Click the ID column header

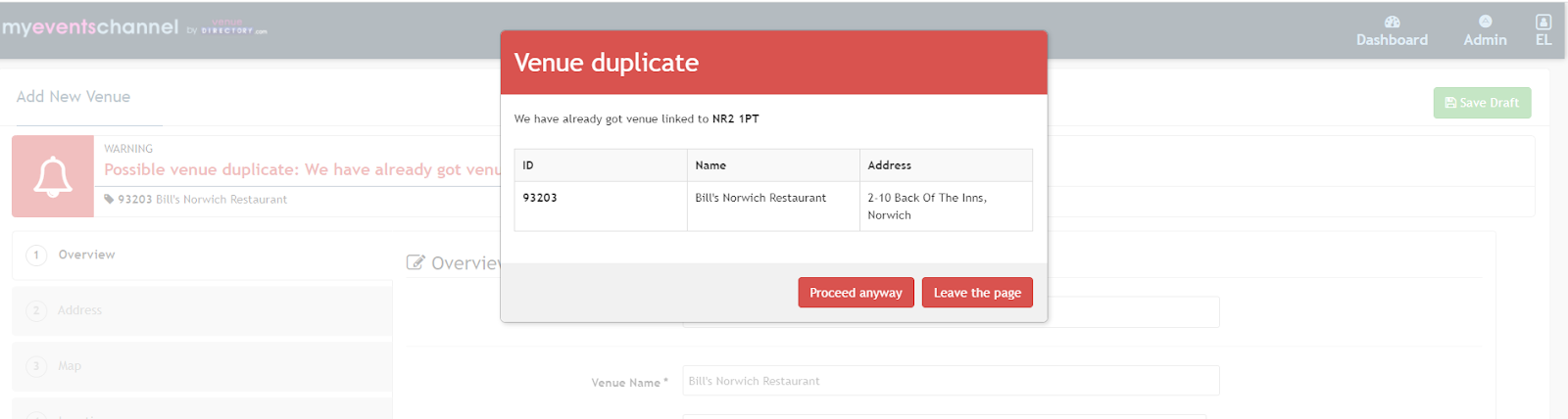tap(601, 165)
